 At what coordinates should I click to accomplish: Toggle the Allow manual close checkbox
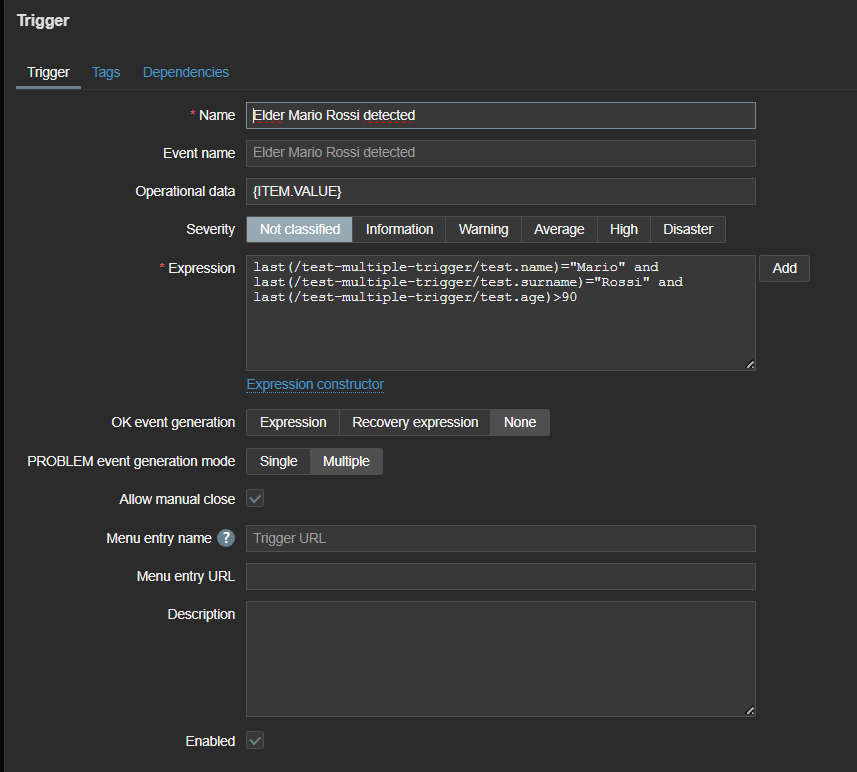pyautogui.click(x=255, y=499)
